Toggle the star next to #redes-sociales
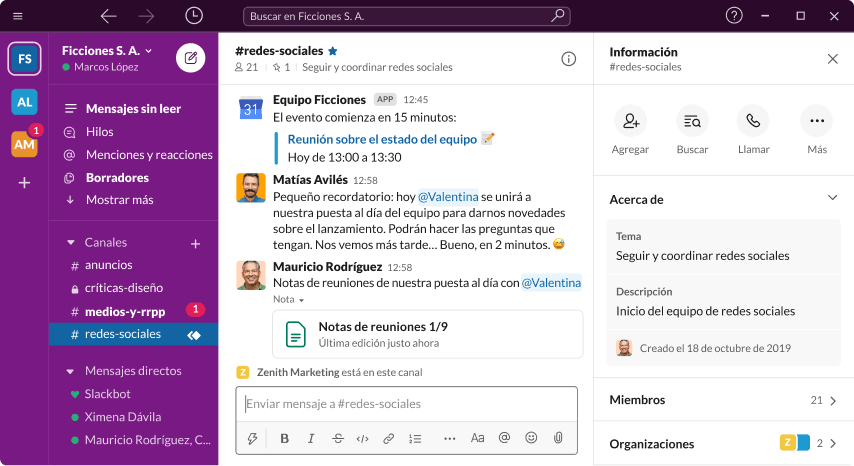854x466 pixels. coord(333,51)
